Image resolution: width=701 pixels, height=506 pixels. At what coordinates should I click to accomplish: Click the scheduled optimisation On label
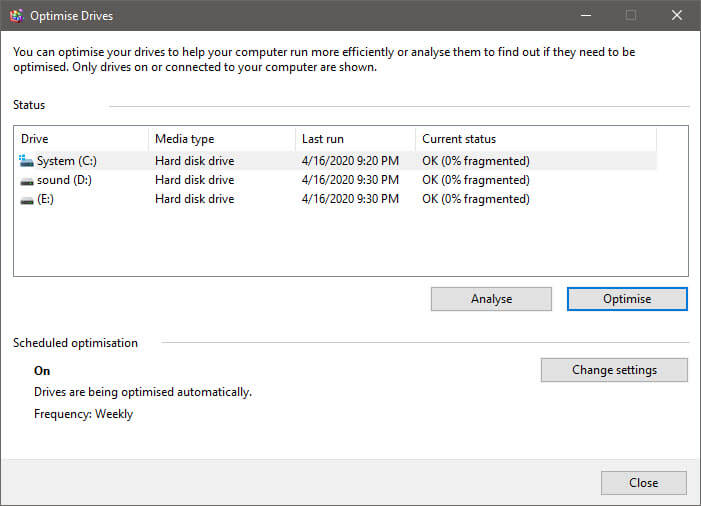[42, 371]
